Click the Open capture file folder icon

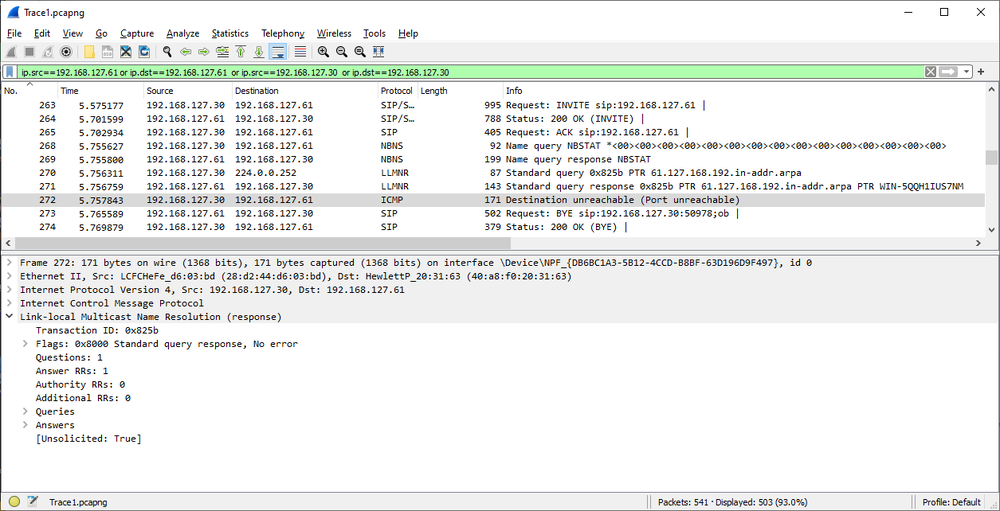89,52
